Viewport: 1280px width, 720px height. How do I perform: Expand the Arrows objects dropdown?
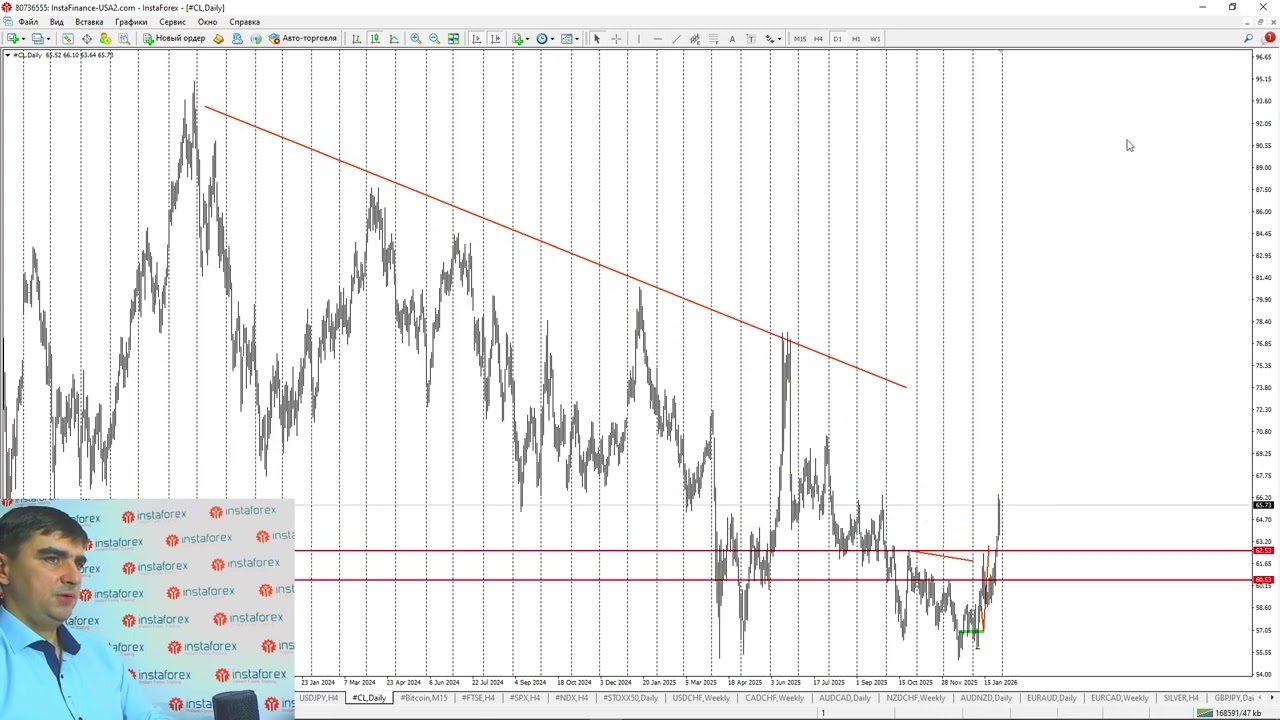(x=780, y=39)
